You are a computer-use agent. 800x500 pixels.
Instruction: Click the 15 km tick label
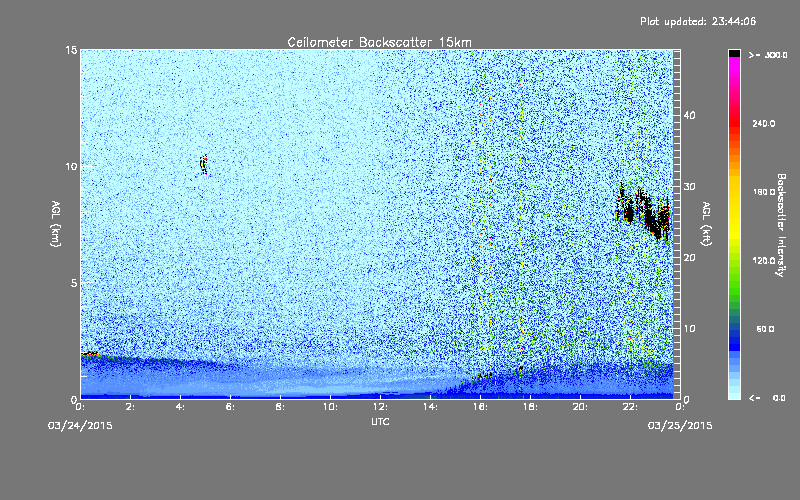(71, 50)
